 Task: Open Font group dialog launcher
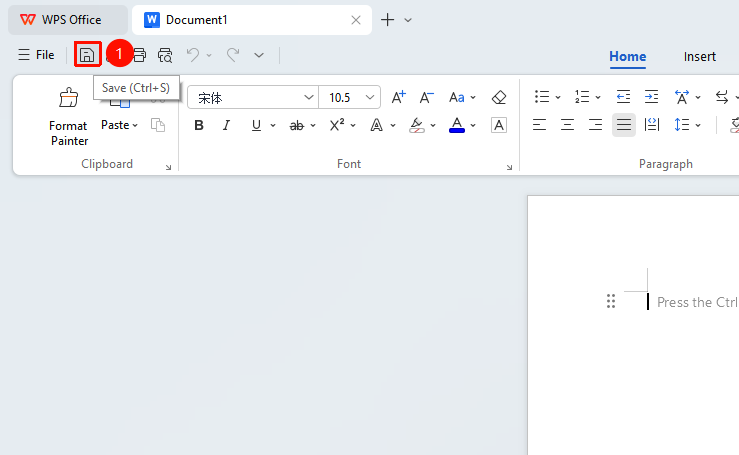(x=509, y=167)
